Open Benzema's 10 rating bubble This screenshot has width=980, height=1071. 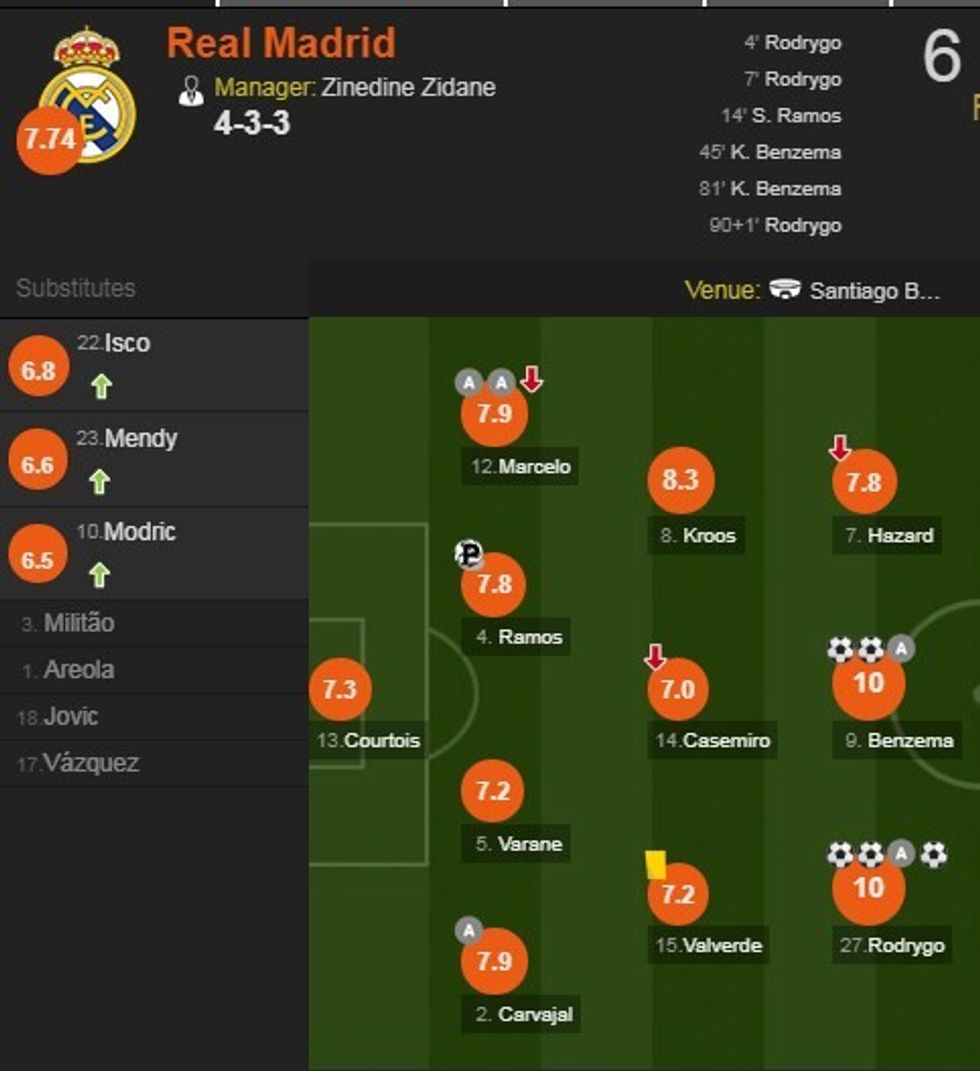(x=868, y=684)
